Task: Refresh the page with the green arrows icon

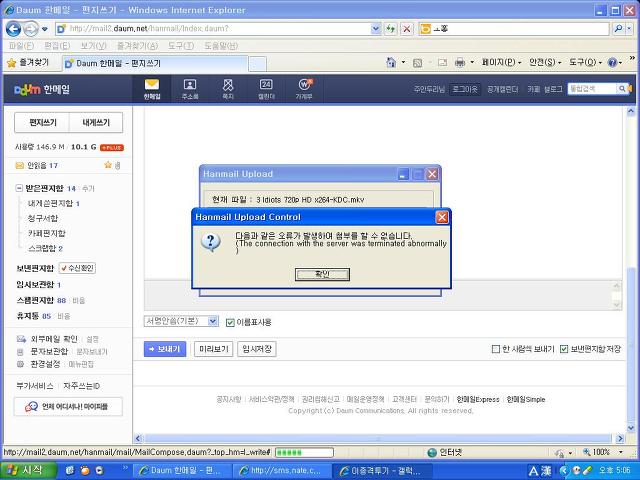Action: pos(391,29)
